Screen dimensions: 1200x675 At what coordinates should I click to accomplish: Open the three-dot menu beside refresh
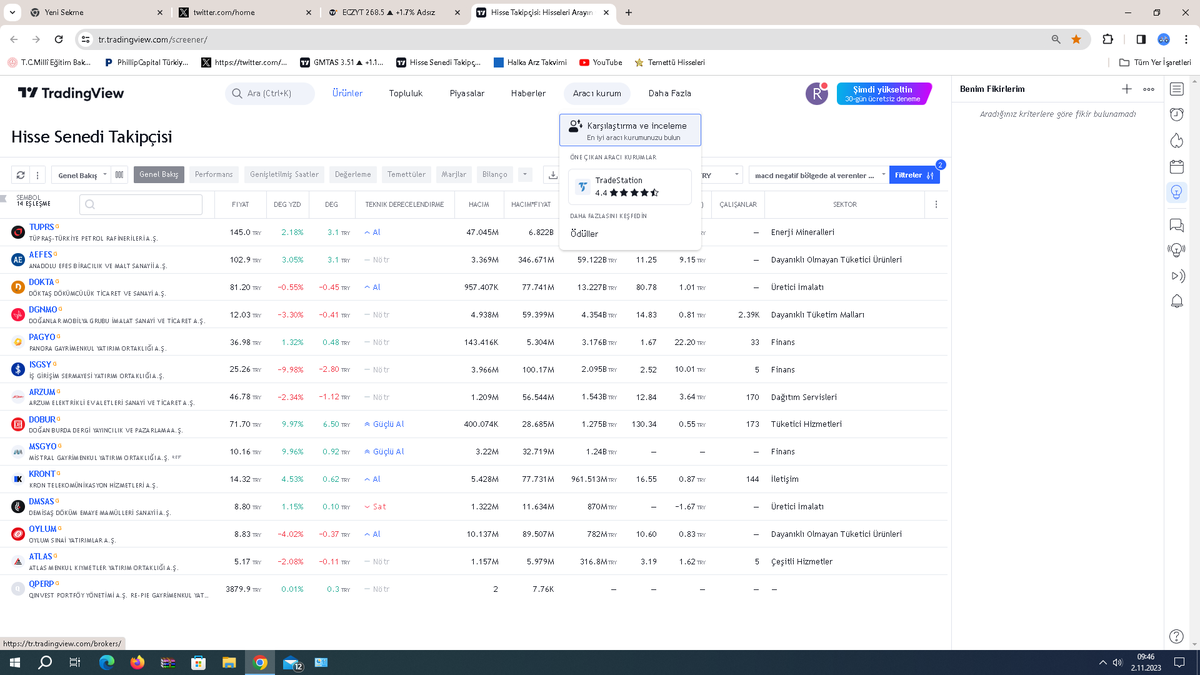coord(37,174)
